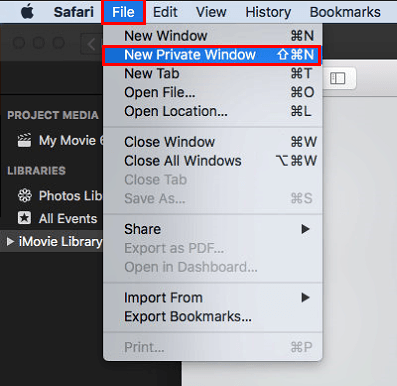Image resolution: width=397 pixels, height=386 pixels.
Task: Choose New Tab from the menu
Action: [212, 74]
